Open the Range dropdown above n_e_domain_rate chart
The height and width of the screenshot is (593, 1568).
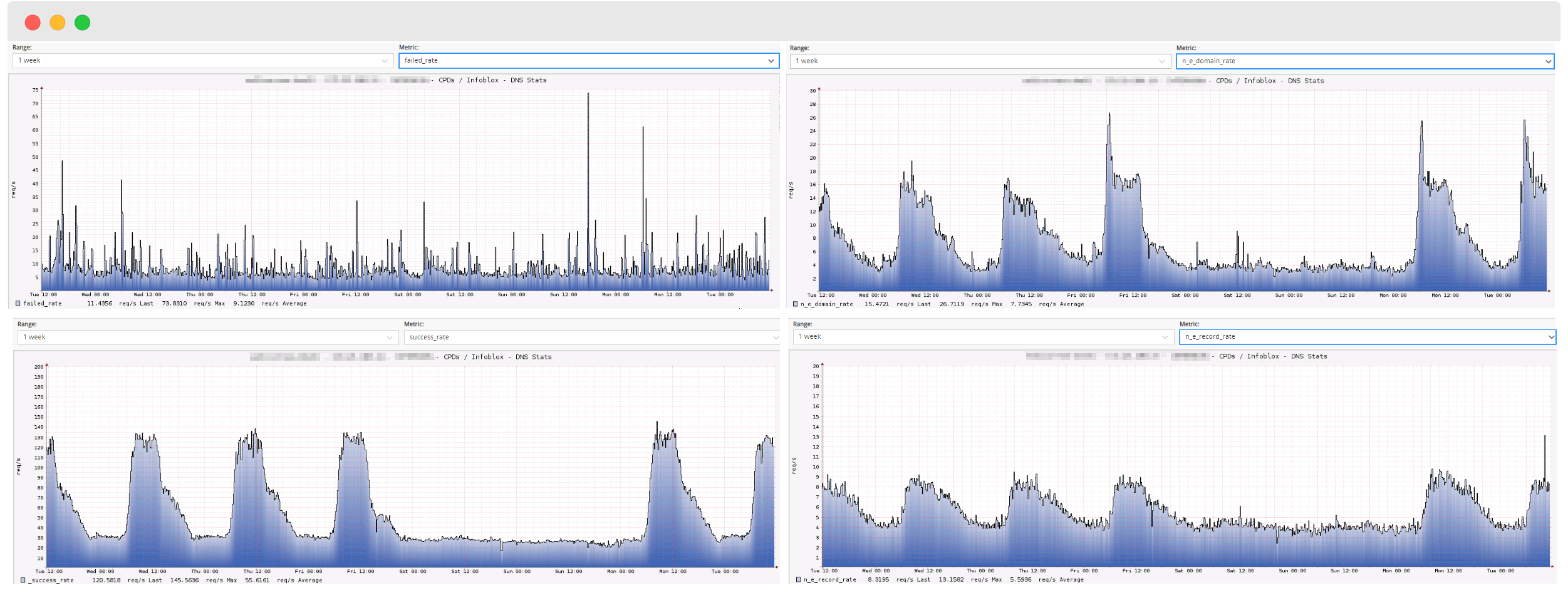(x=980, y=61)
